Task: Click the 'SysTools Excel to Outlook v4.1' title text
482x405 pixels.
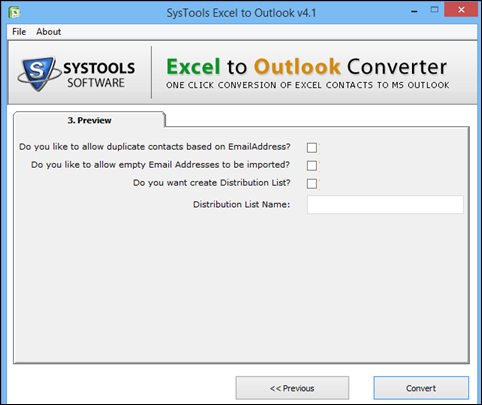Action: click(x=241, y=13)
